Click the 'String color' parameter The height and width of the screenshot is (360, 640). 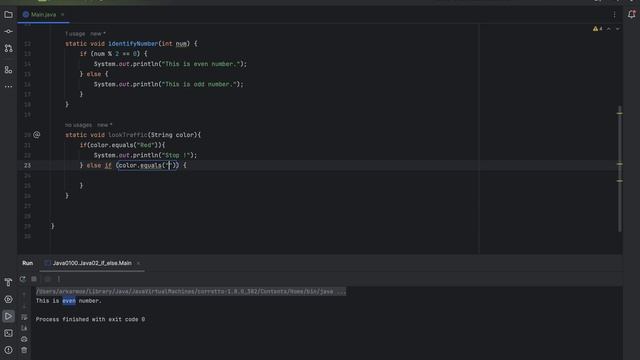click(x=172, y=135)
